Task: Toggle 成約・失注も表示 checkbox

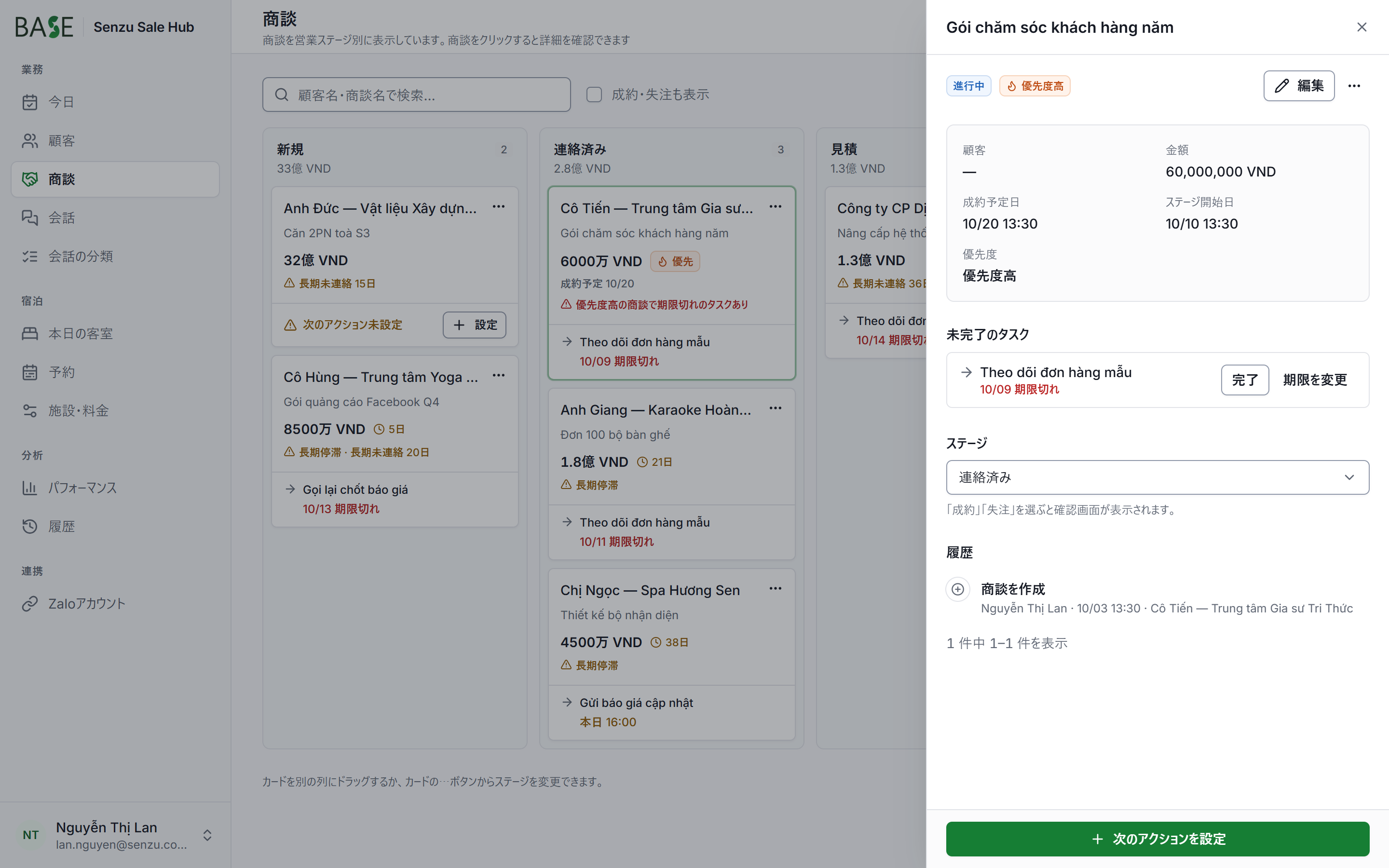Action: pos(594,95)
